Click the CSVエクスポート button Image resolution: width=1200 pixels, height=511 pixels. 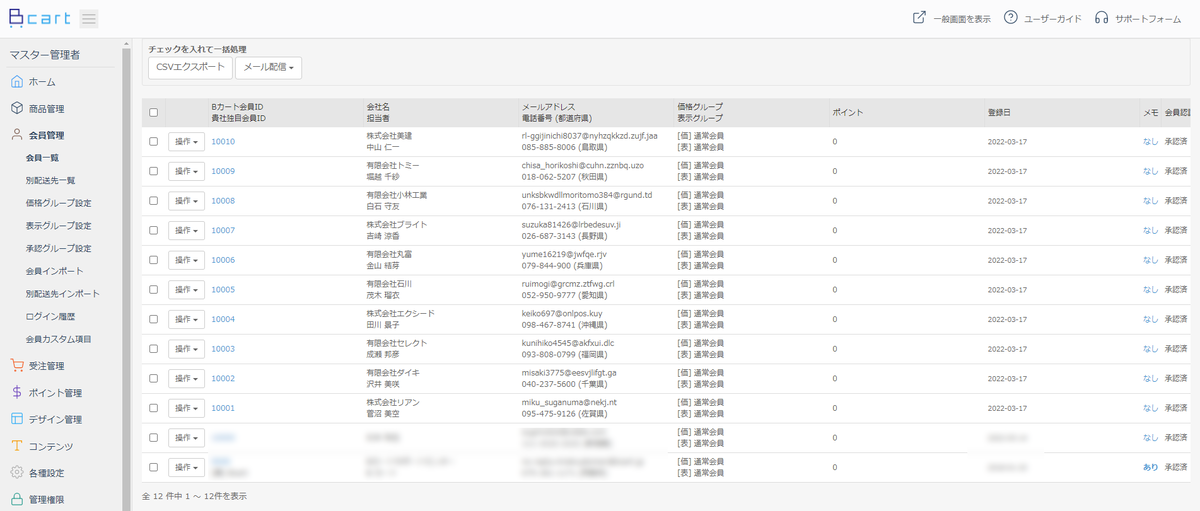[x=190, y=67]
